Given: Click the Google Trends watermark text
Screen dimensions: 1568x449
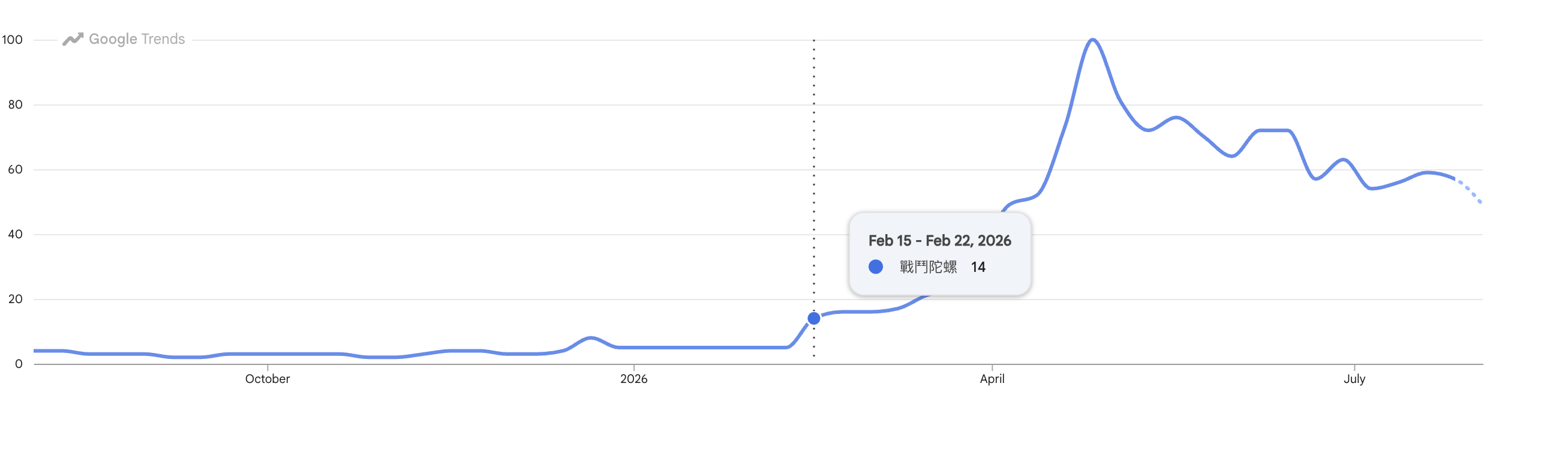Looking at the screenshot, I should tap(136, 39).
